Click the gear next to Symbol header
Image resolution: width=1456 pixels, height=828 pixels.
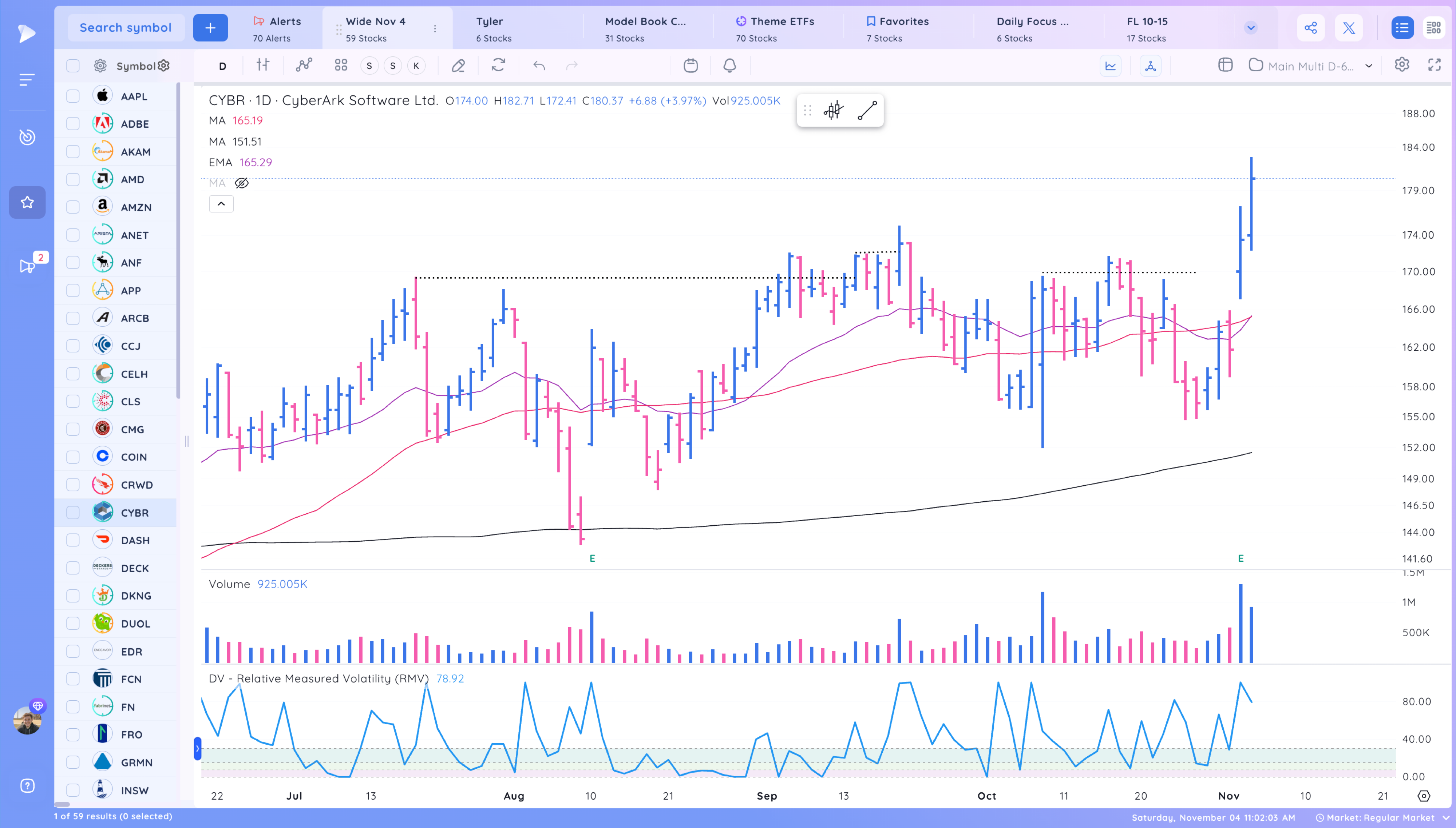164,66
